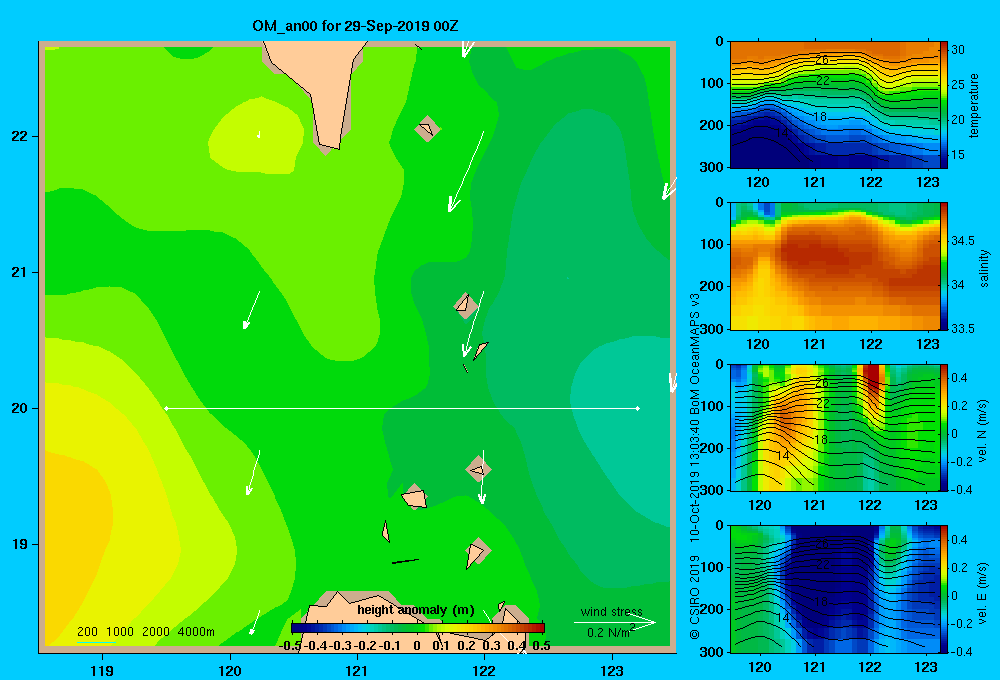Click the vel. E color scale bar

[944, 589]
